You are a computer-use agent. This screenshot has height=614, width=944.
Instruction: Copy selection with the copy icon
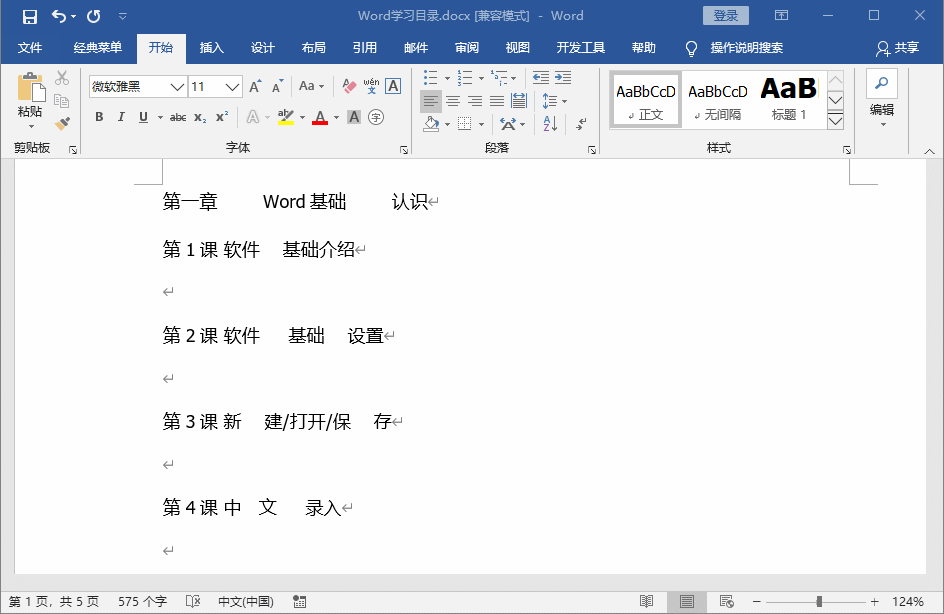point(61,101)
